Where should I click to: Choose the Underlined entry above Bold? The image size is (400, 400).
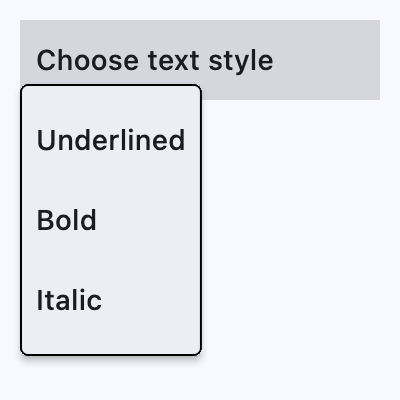point(111,140)
